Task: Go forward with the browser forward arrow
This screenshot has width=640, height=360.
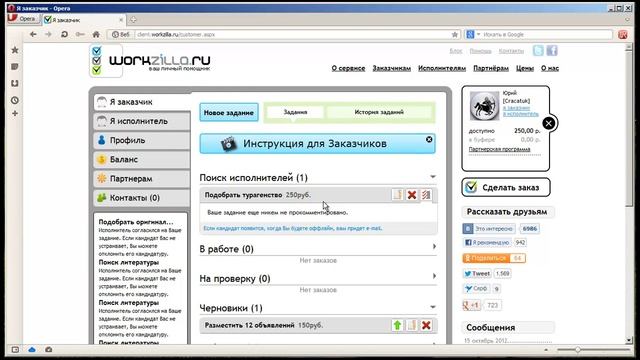Action: (x=48, y=34)
